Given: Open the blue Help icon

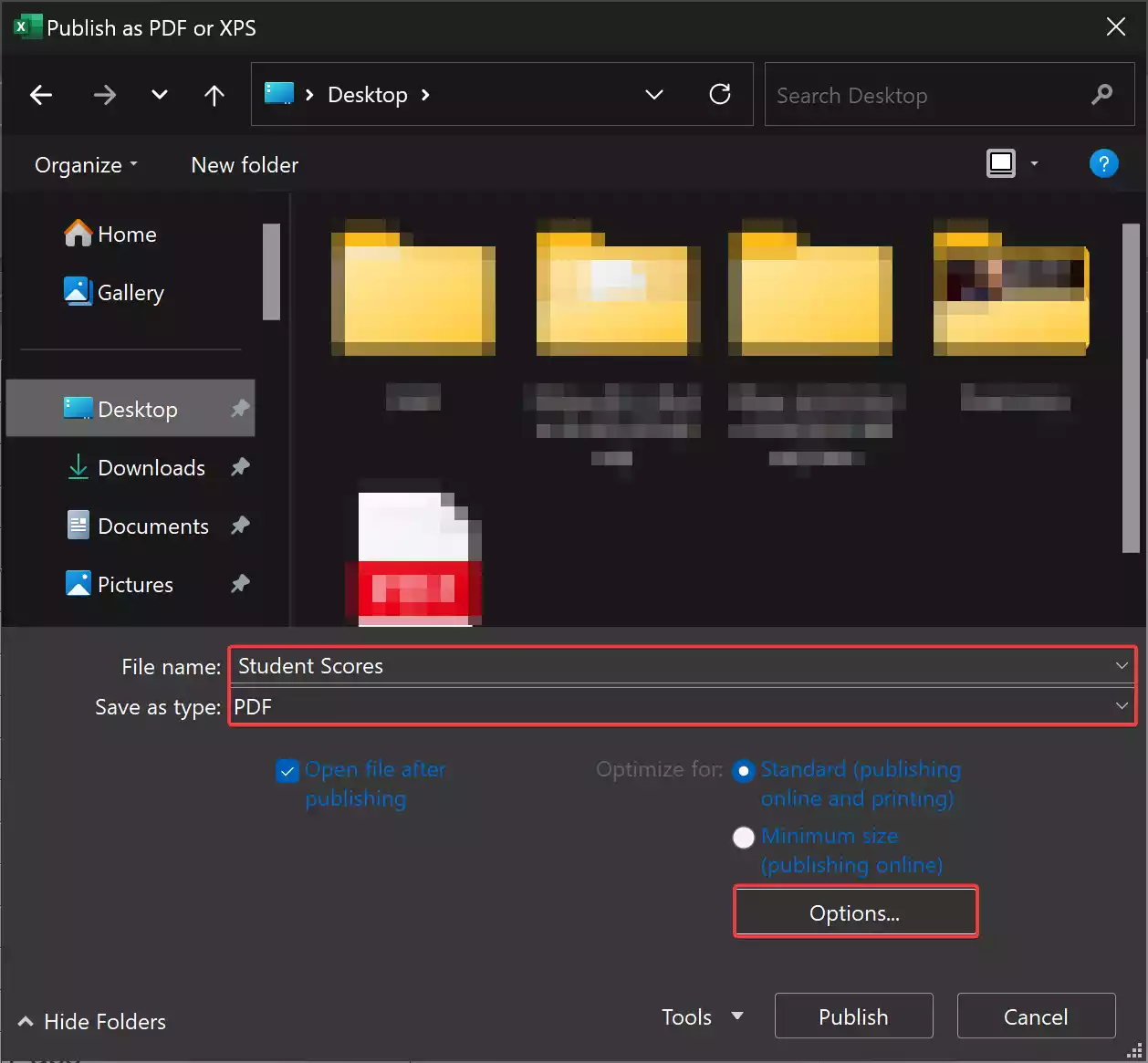Looking at the screenshot, I should click(1103, 164).
